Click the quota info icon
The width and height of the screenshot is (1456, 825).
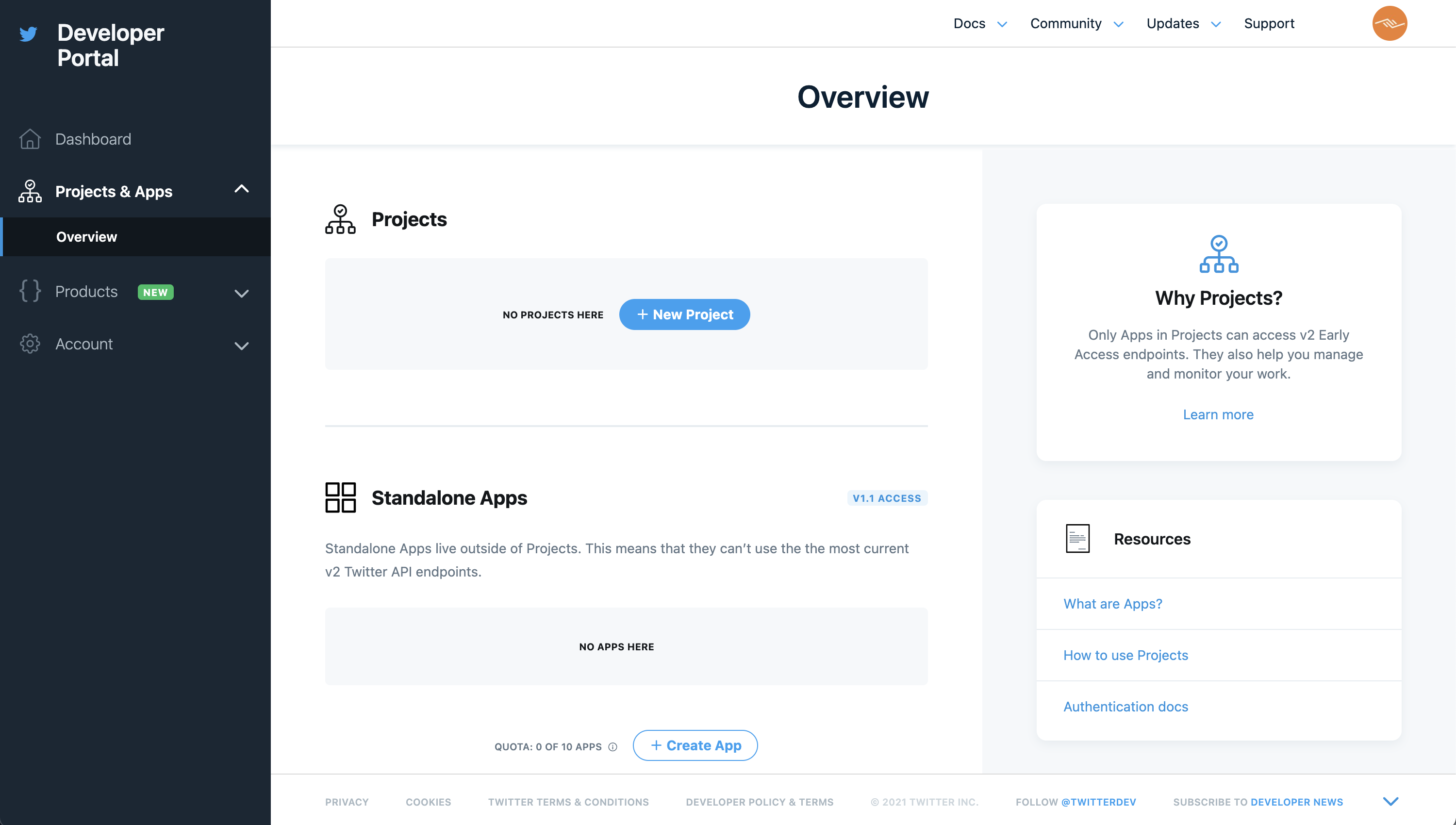point(612,747)
